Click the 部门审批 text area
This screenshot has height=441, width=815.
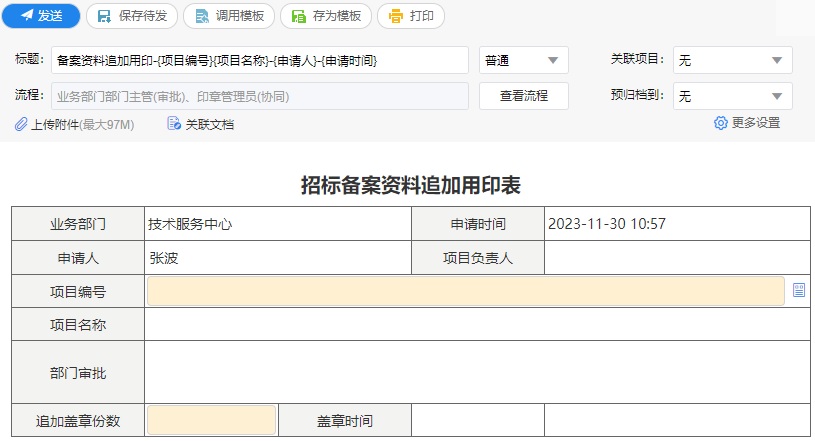(x=477, y=372)
